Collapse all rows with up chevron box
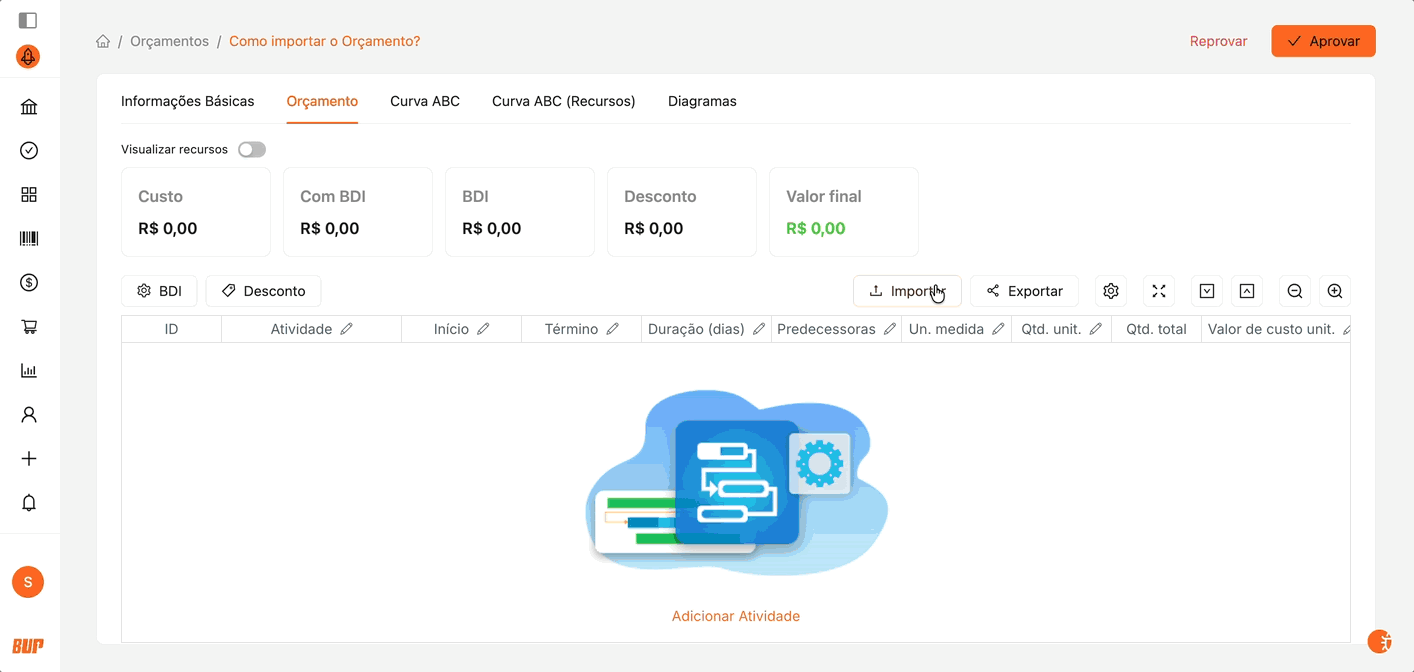 tap(1247, 291)
